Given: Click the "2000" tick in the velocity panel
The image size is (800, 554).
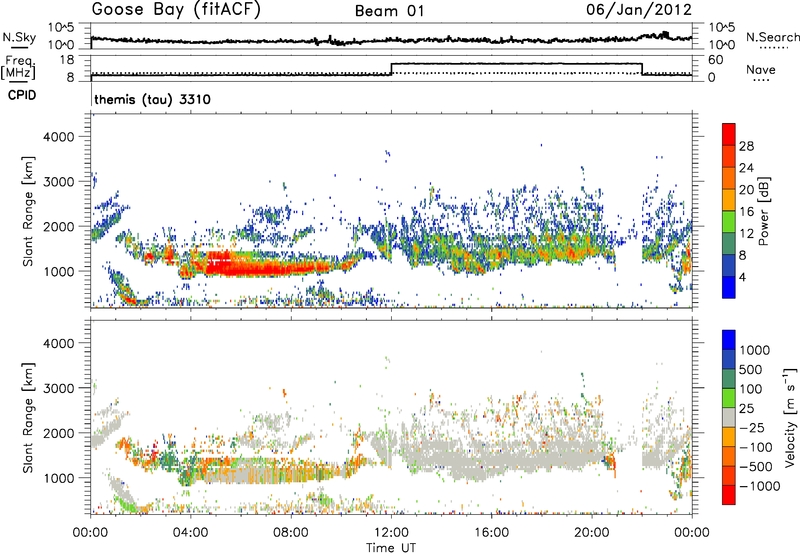Looking at the screenshot, I should click(x=58, y=433).
